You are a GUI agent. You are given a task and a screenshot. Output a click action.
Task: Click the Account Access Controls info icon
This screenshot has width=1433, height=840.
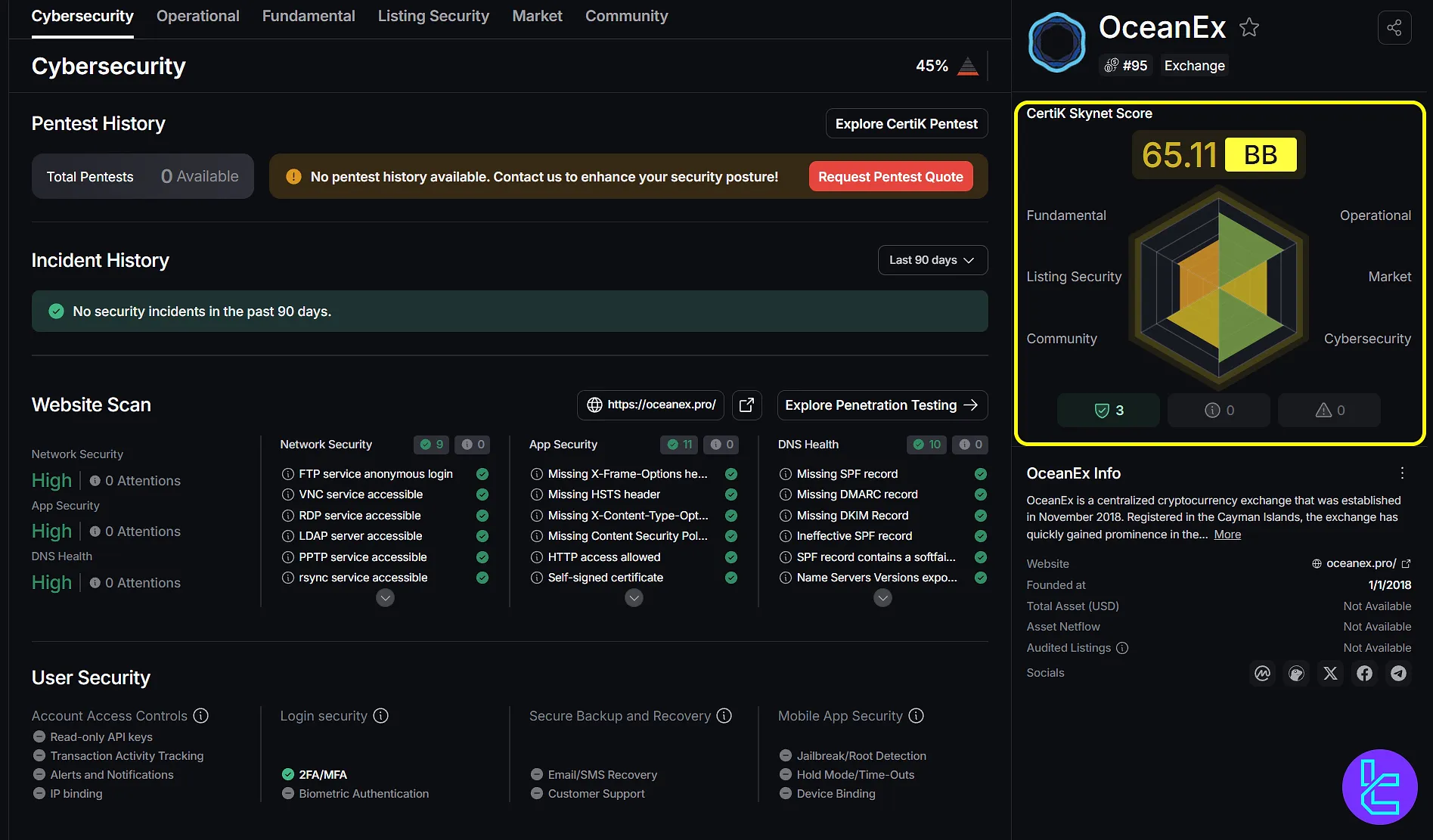pyautogui.click(x=201, y=716)
